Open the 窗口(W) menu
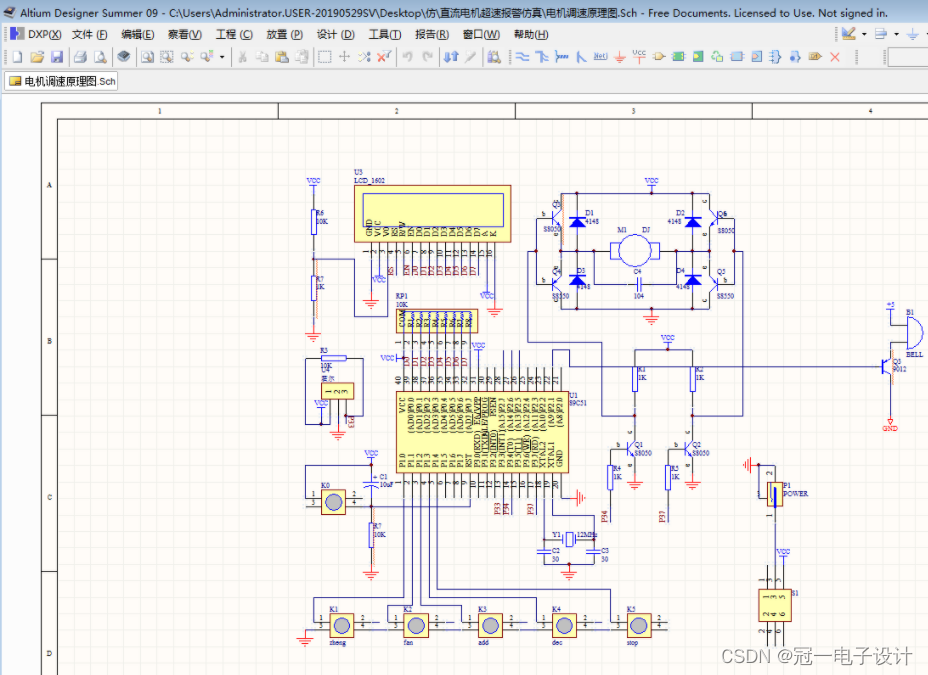 point(481,34)
